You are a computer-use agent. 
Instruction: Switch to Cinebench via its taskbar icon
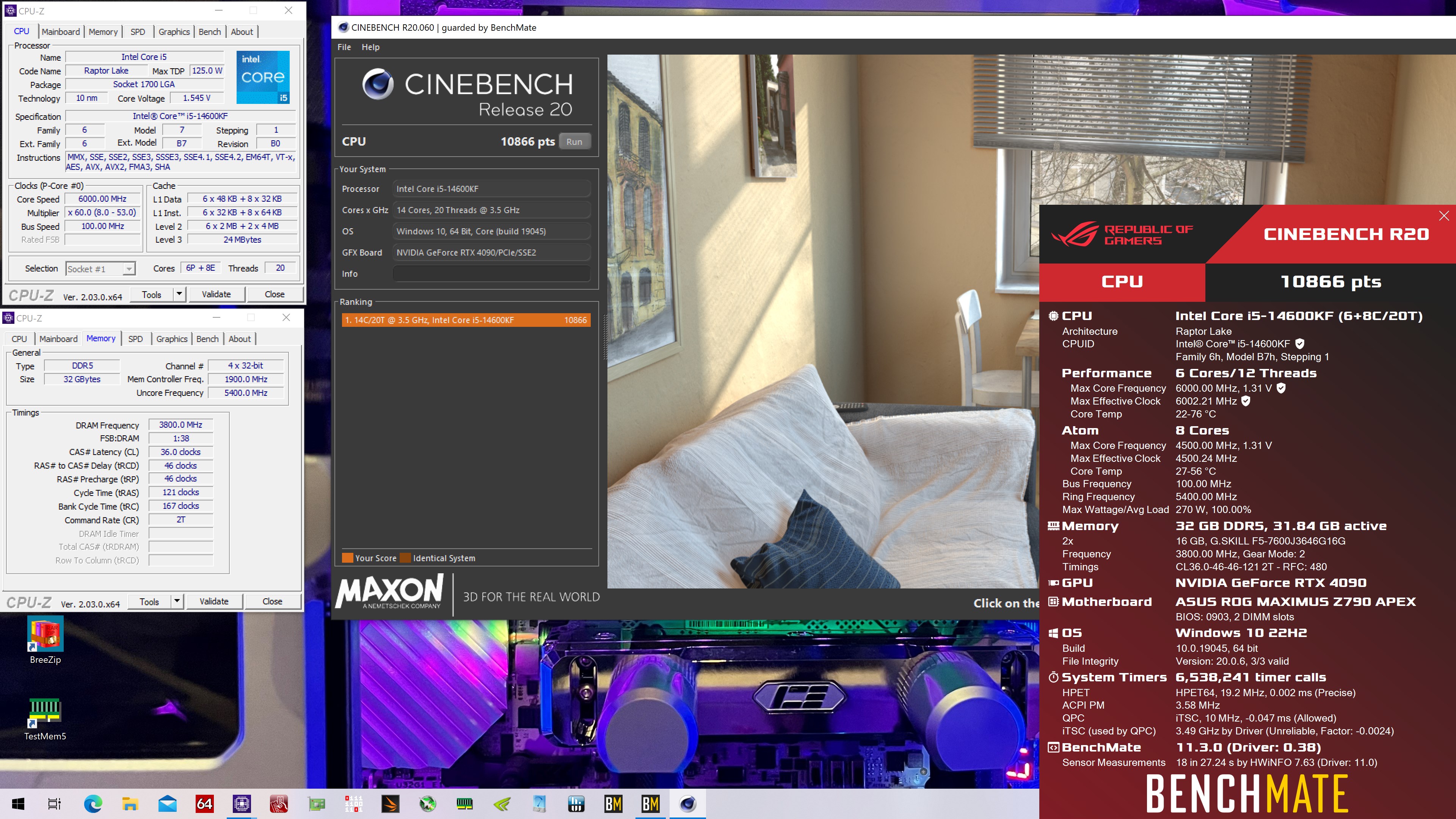[688, 803]
